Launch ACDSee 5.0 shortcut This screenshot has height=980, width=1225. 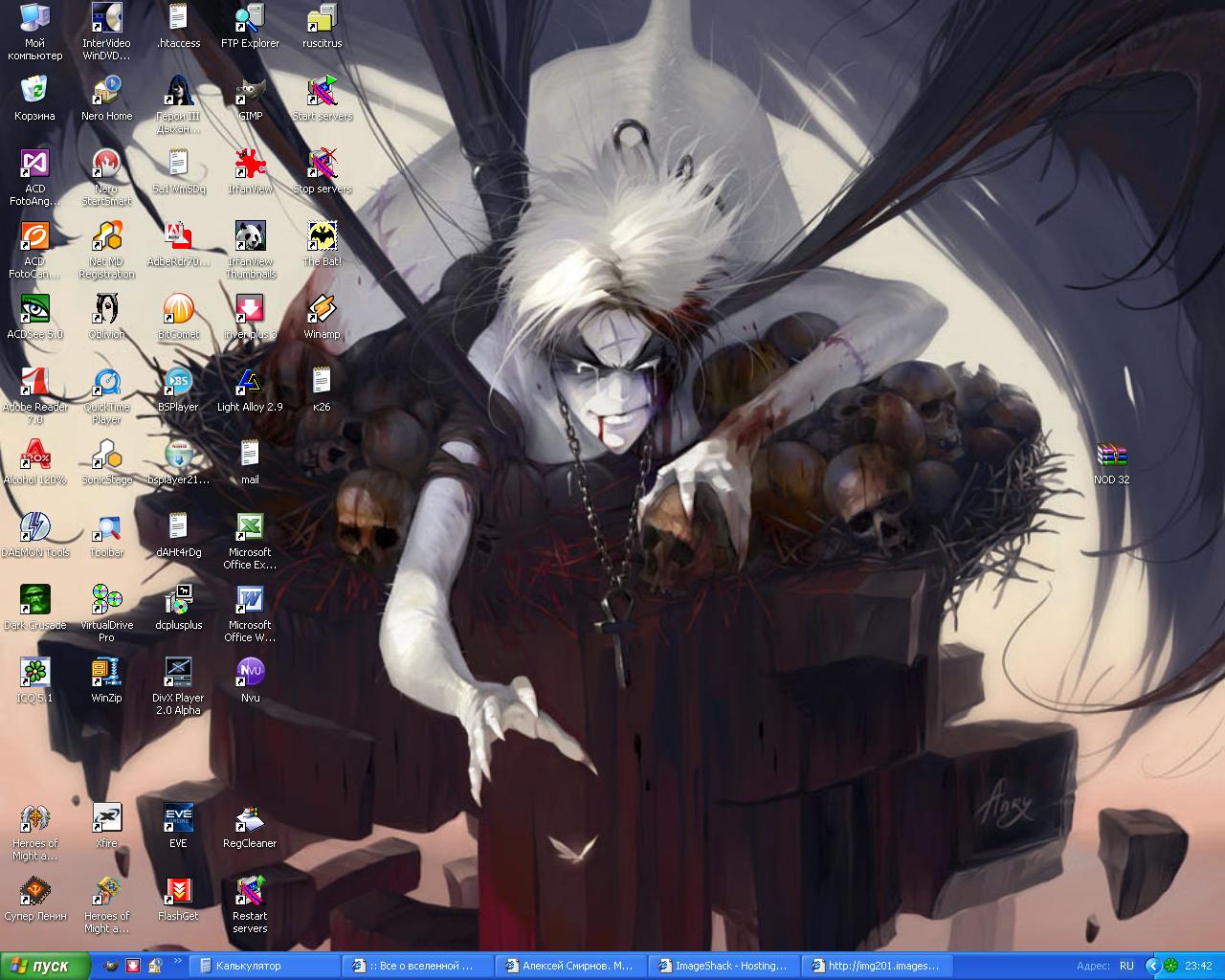pyautogui.click(x=34, y=317)
